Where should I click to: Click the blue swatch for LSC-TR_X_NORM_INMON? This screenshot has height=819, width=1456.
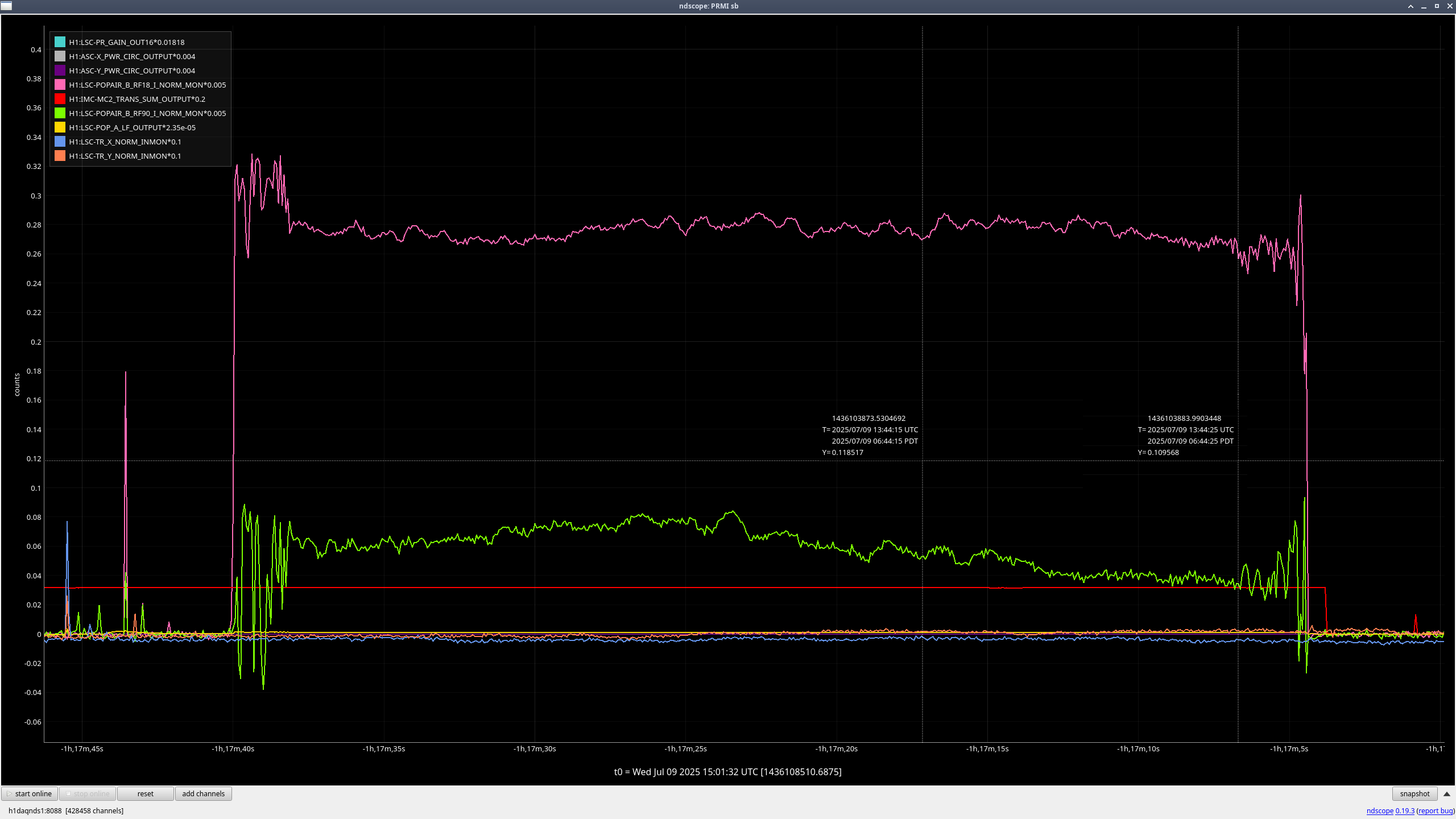60,142
